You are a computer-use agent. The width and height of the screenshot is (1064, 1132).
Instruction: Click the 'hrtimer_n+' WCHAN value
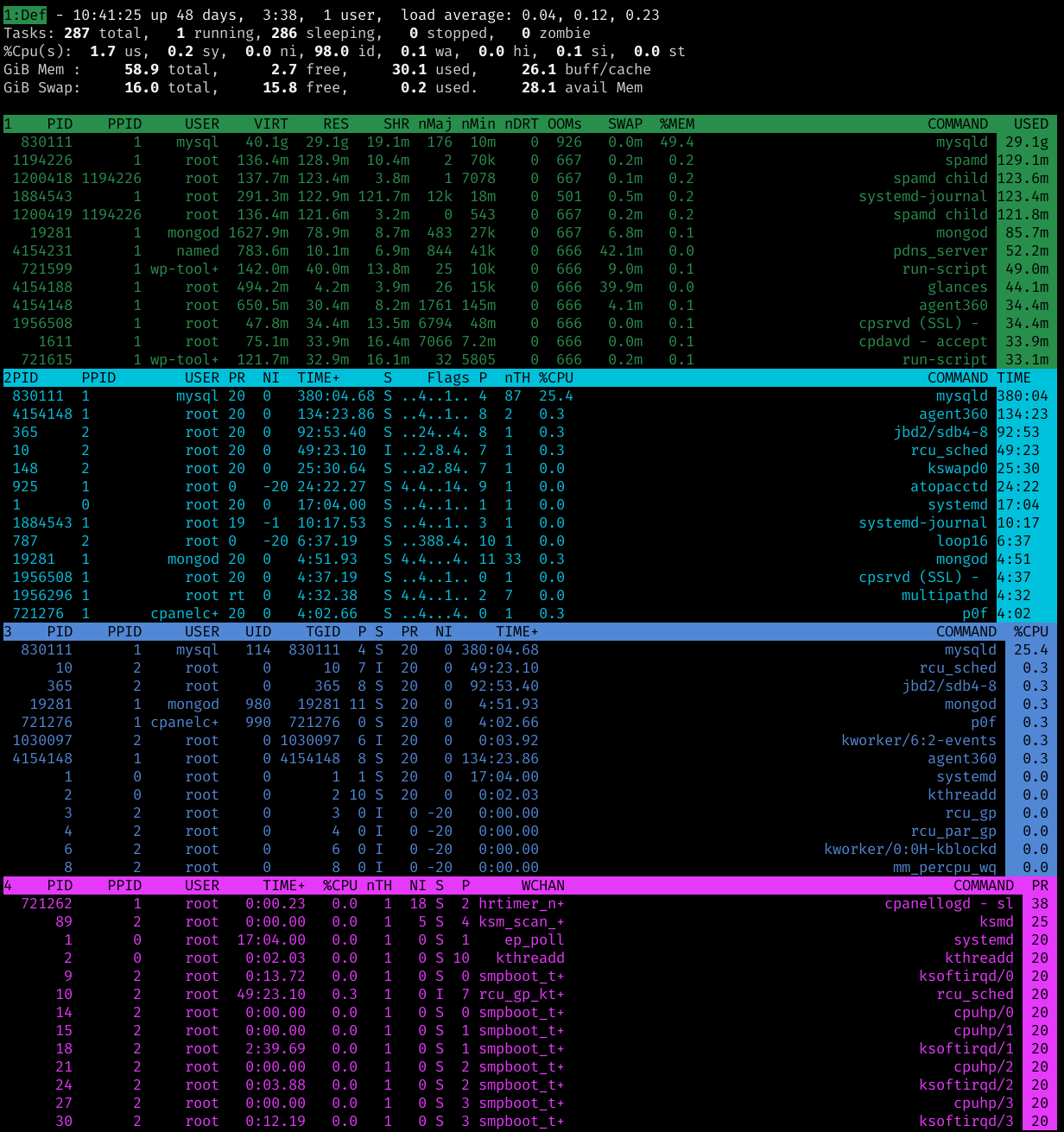522,903
